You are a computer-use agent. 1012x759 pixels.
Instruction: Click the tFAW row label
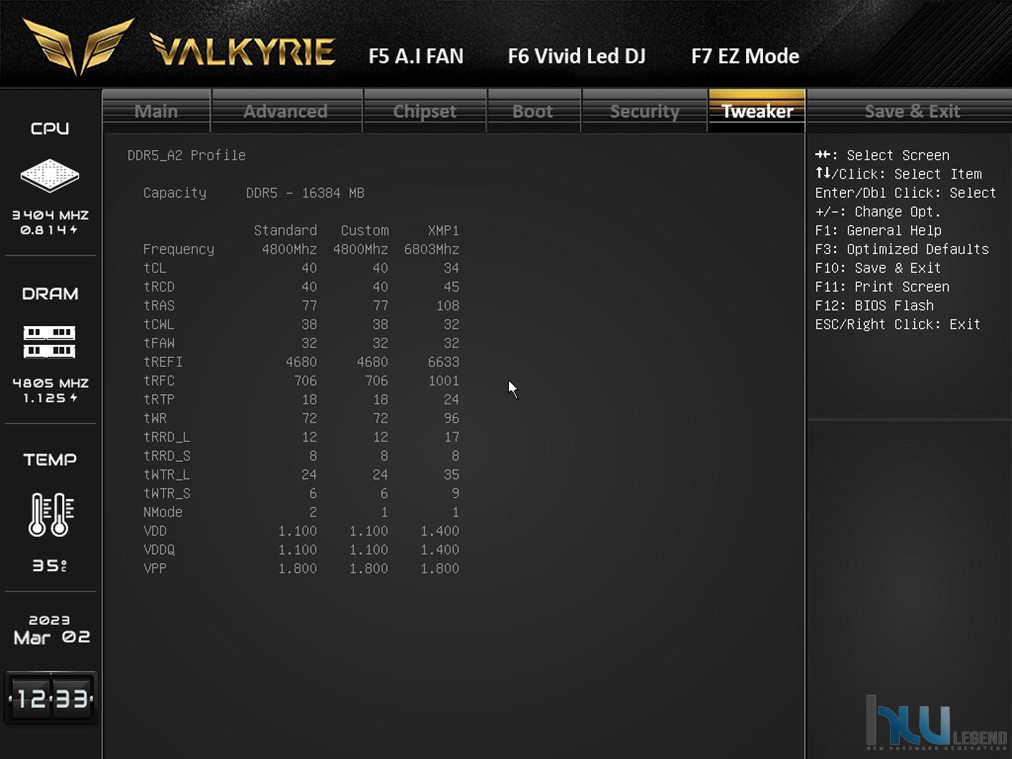[159, 343]
